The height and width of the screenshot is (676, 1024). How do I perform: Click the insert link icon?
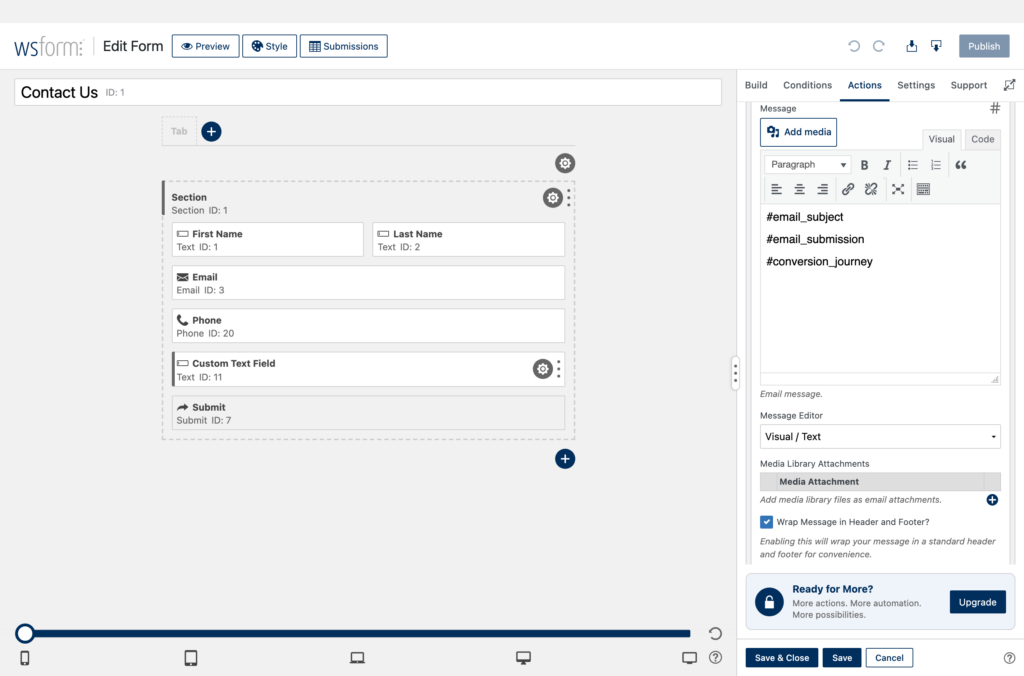coord(848,189)
